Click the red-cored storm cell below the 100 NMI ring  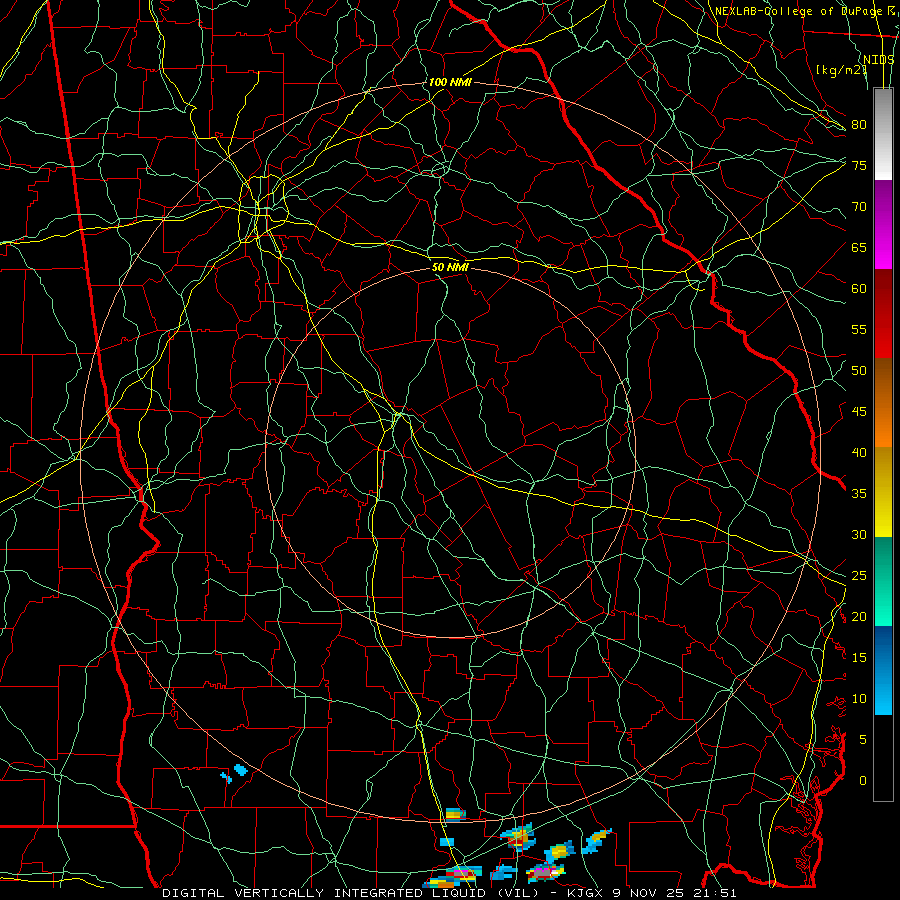518,837
